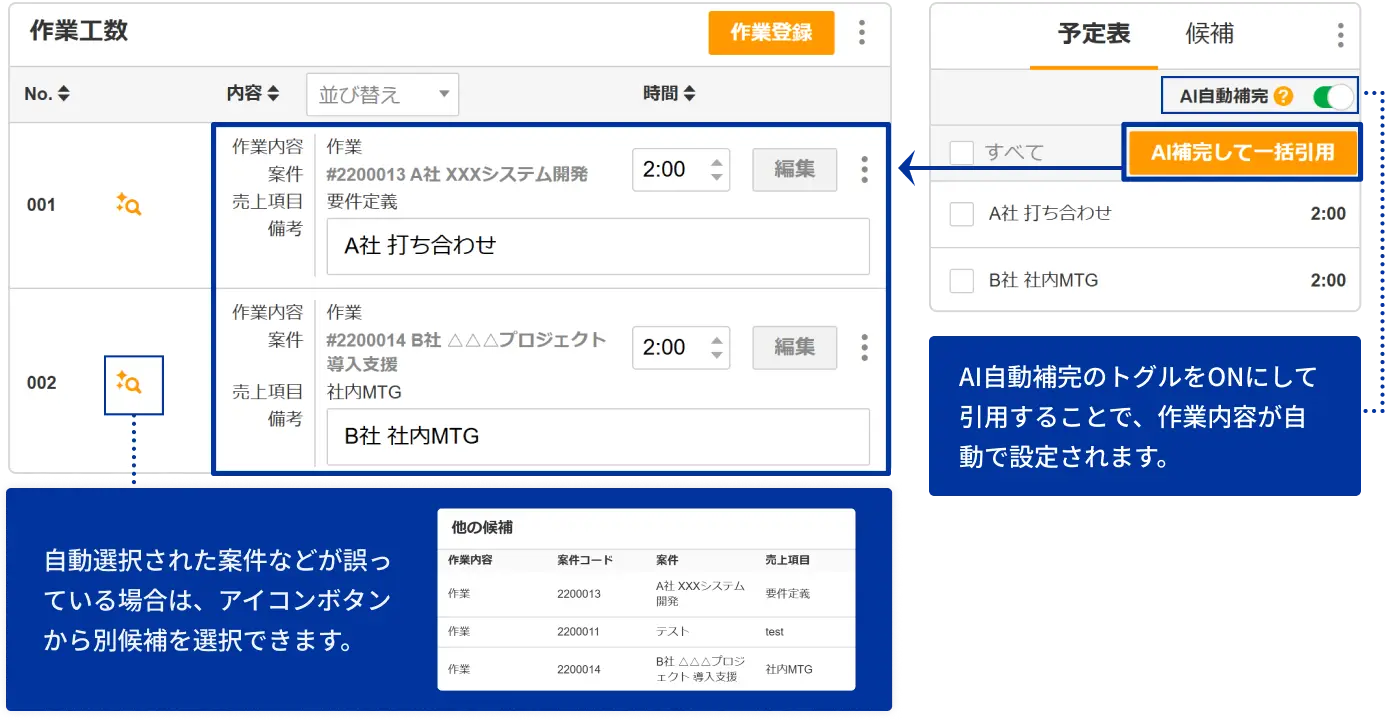This screenshot has width=1400, height=720.
Task: Click project text #2200013 A社 XXXシステム開発
Action: 458,175
